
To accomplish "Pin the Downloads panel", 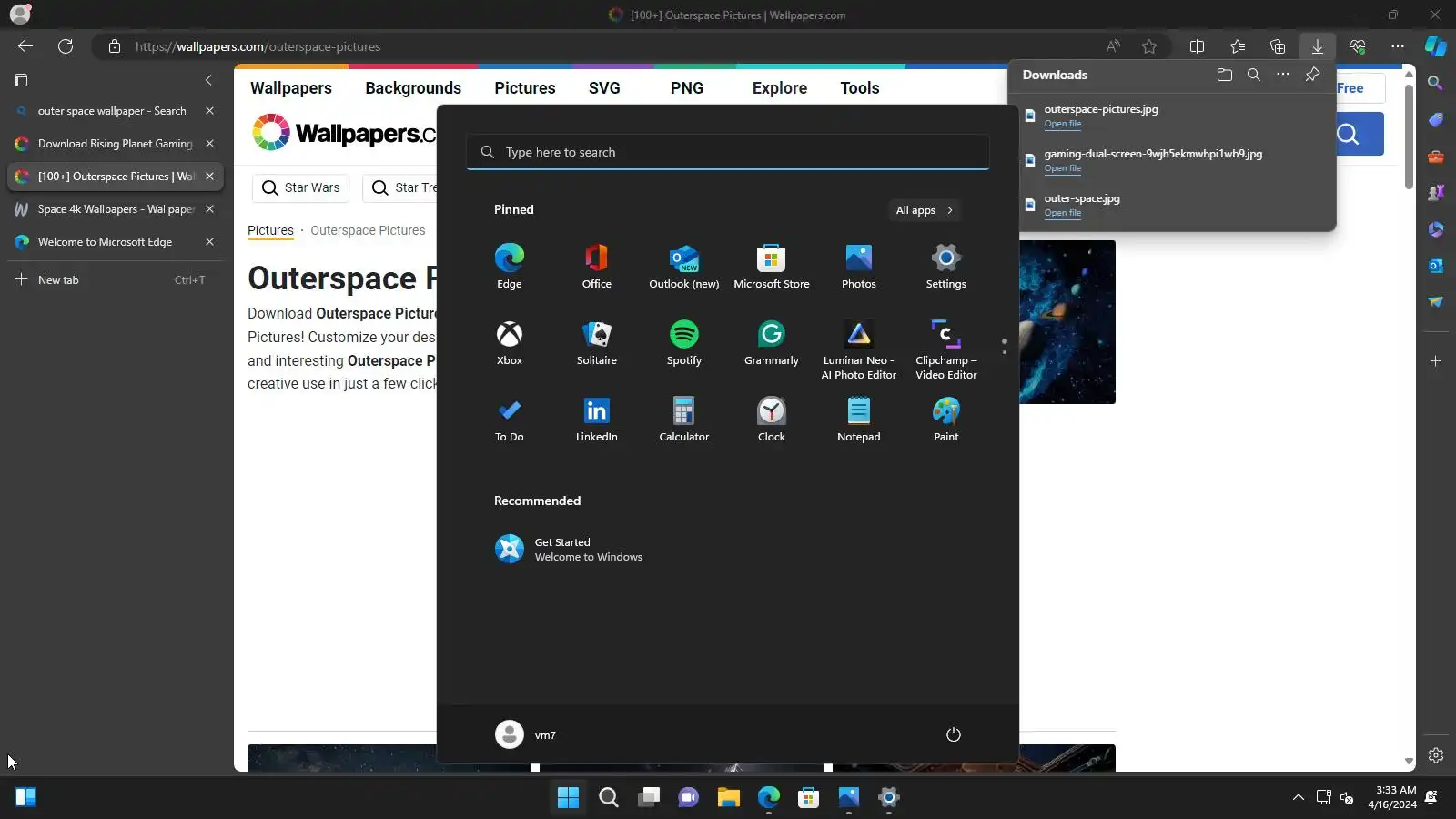I will (1312, 75).
